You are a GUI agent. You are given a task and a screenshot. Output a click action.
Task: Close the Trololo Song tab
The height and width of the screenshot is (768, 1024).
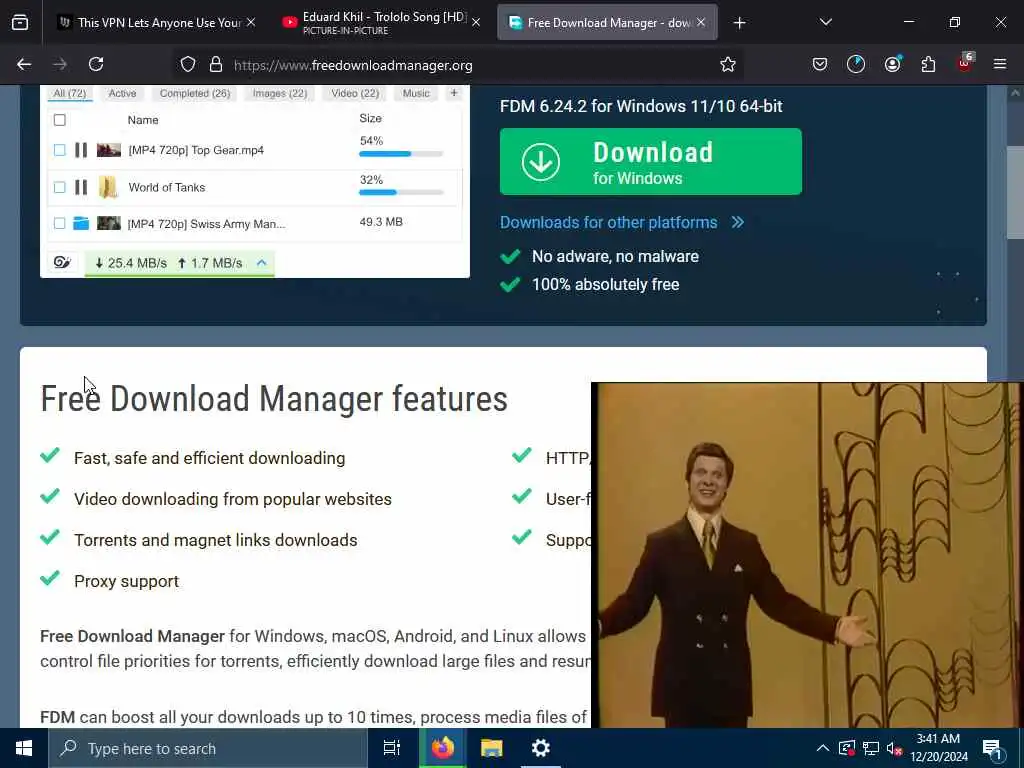(476, 22)
